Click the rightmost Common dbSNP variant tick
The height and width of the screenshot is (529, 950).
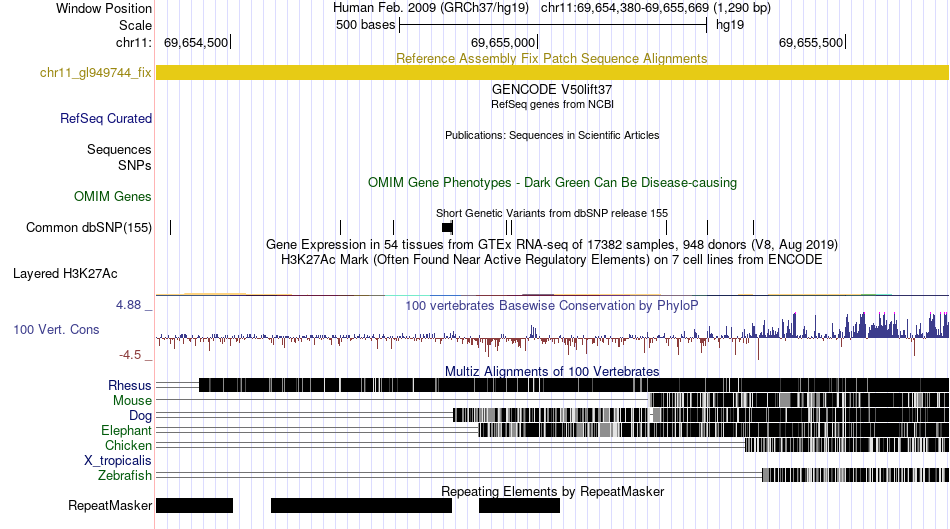pyautogui.click(x=753, y=227)
